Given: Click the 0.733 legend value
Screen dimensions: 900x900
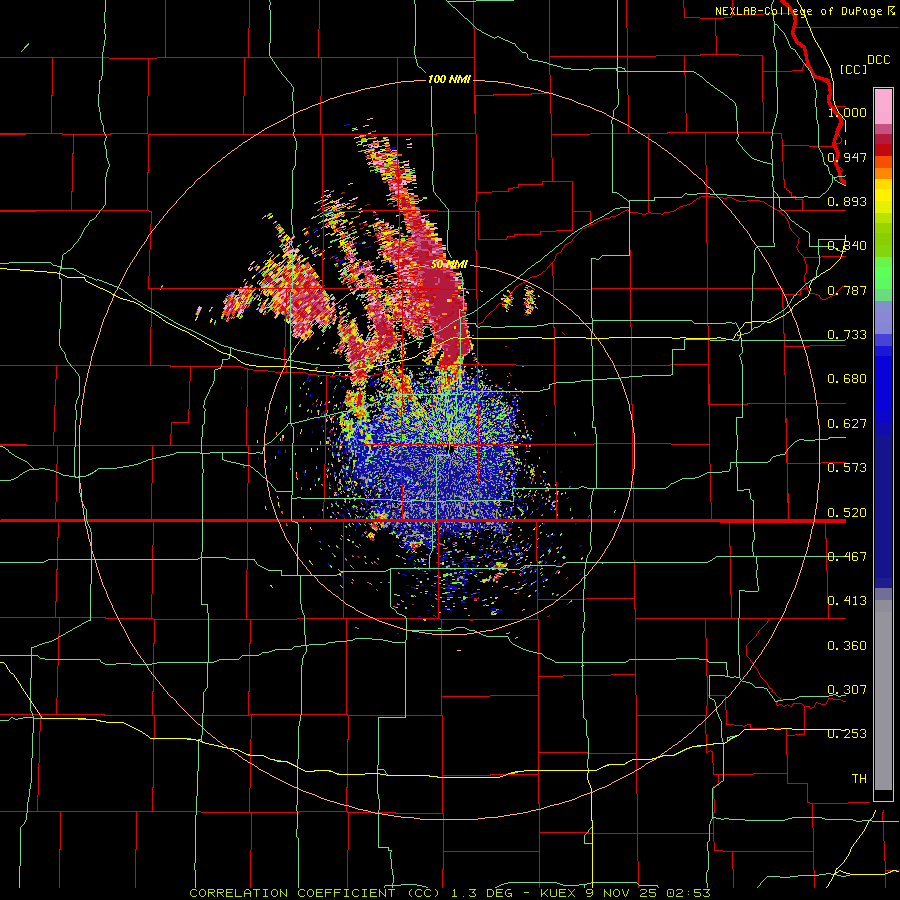Looking at the screenshot, I should click(847, 335).
